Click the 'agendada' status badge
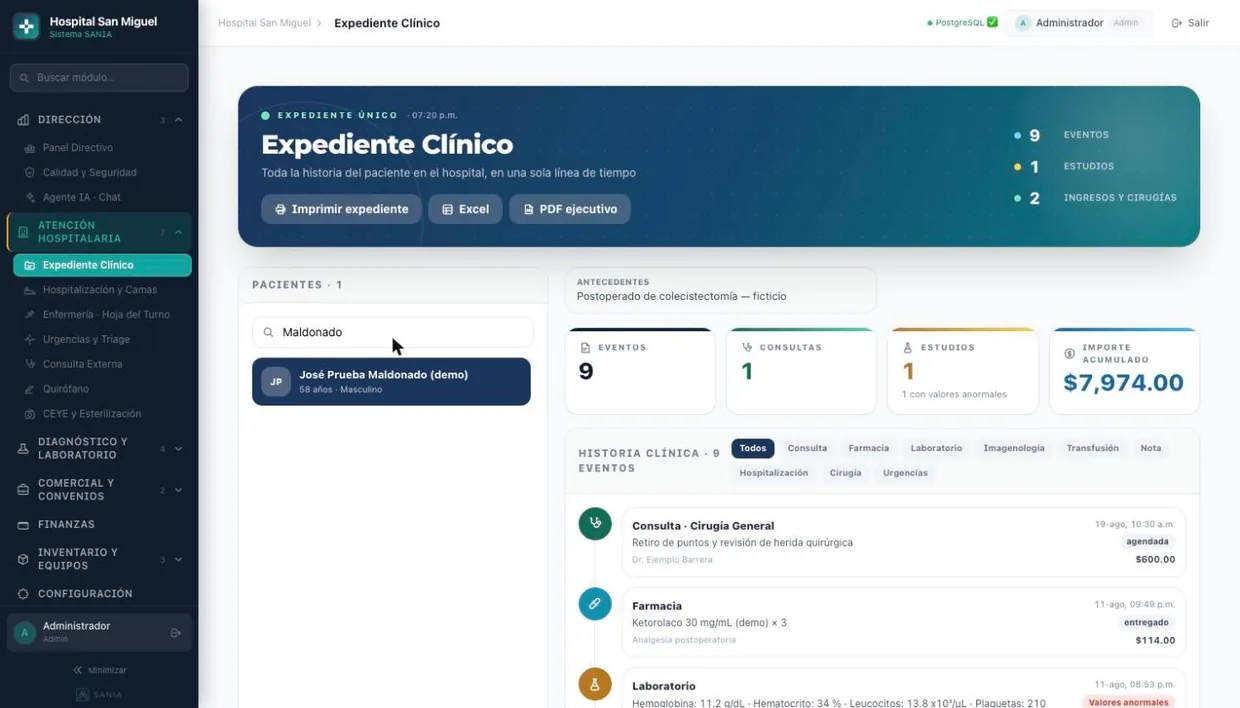 click(x=1147, y=541)
